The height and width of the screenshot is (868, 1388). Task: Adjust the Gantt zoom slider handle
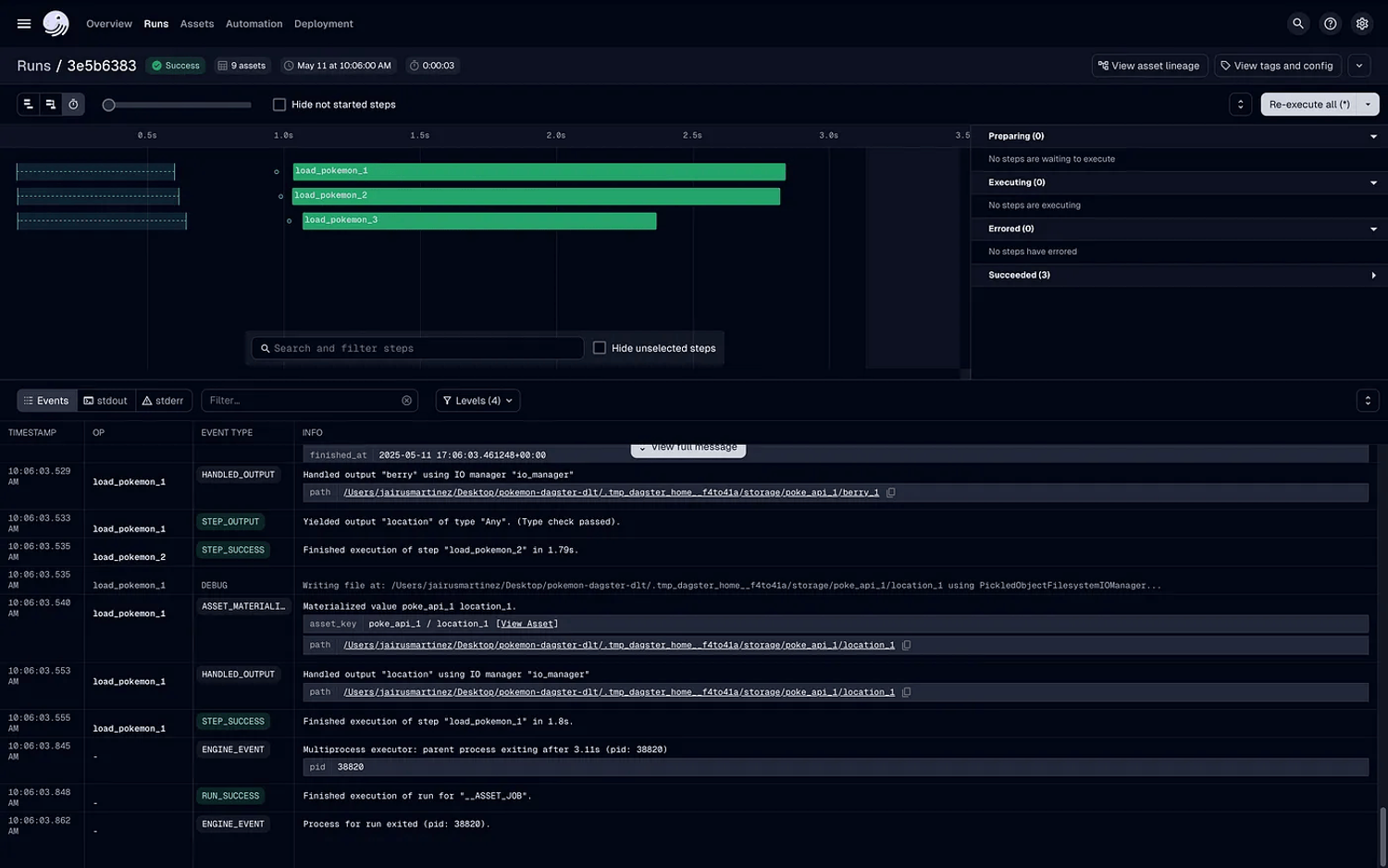click(109, 105)
